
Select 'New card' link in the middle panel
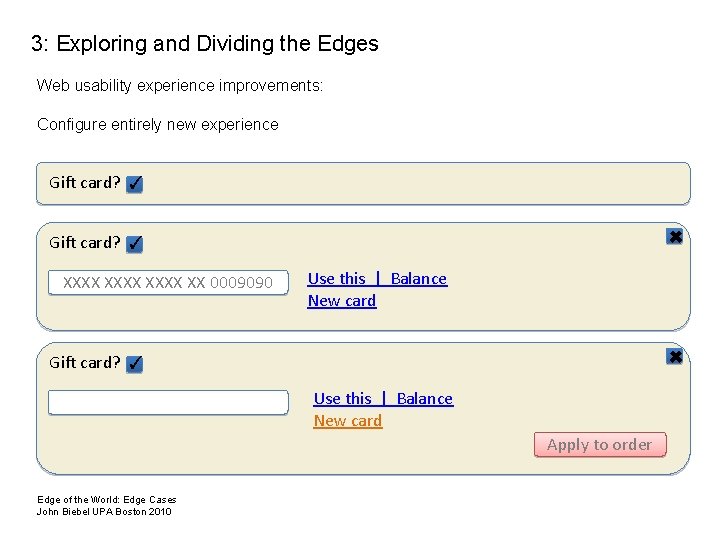coord(342,301)
